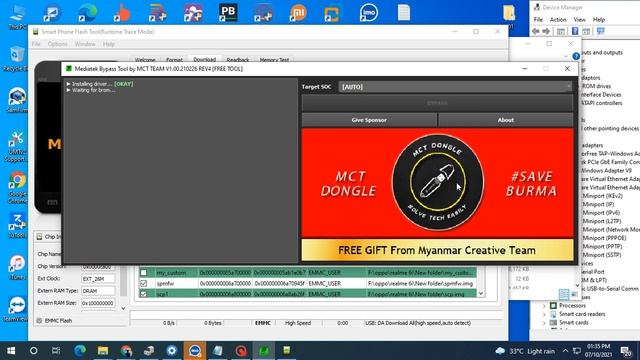Switch to the Memory Test tab
Screen dimensions: 640x360
pyautogui.click(x=274, y=60)
